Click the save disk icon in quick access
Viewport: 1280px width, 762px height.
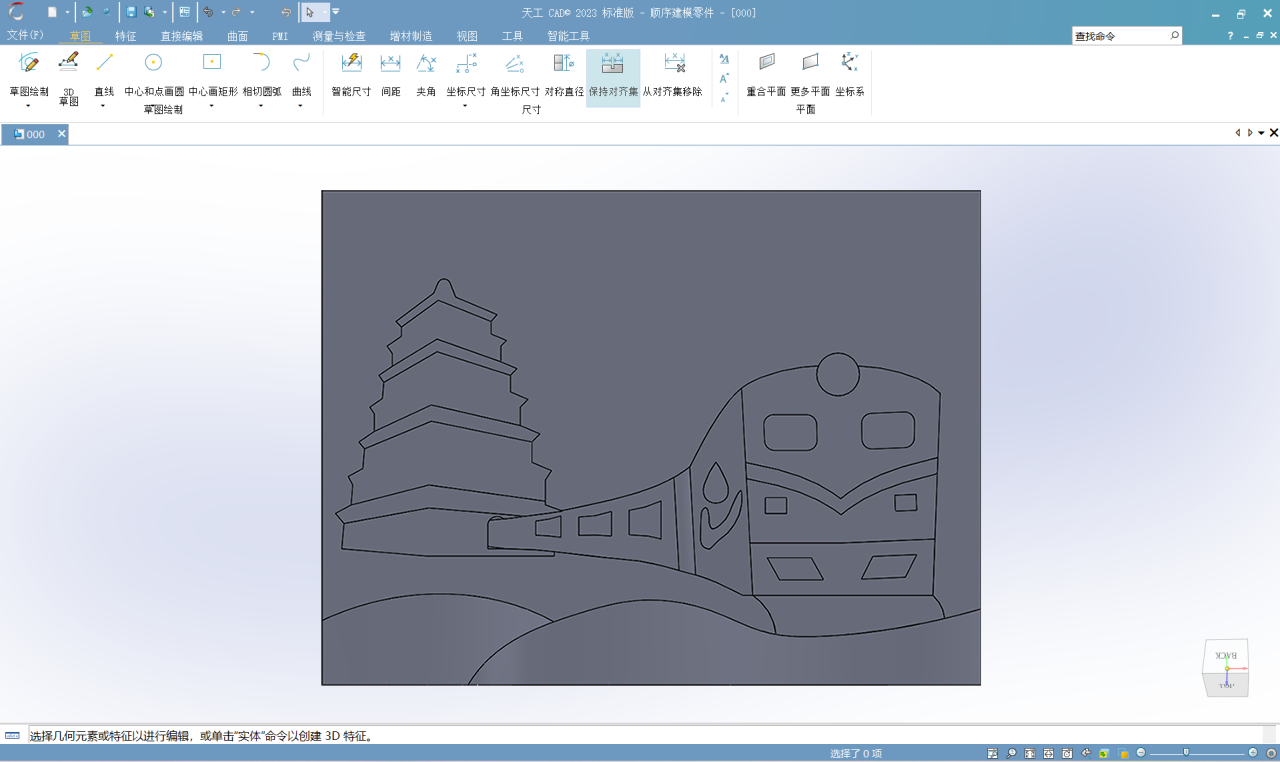coord(131,12)
